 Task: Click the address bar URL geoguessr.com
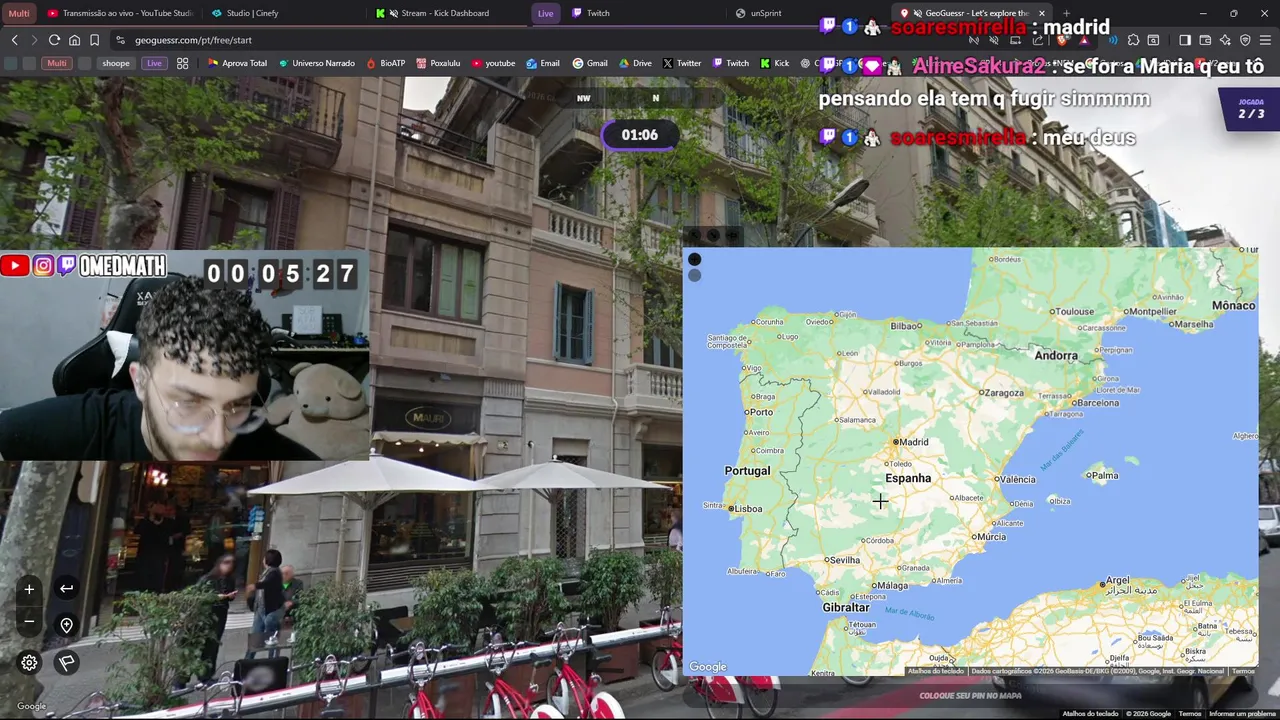point(193,40)
